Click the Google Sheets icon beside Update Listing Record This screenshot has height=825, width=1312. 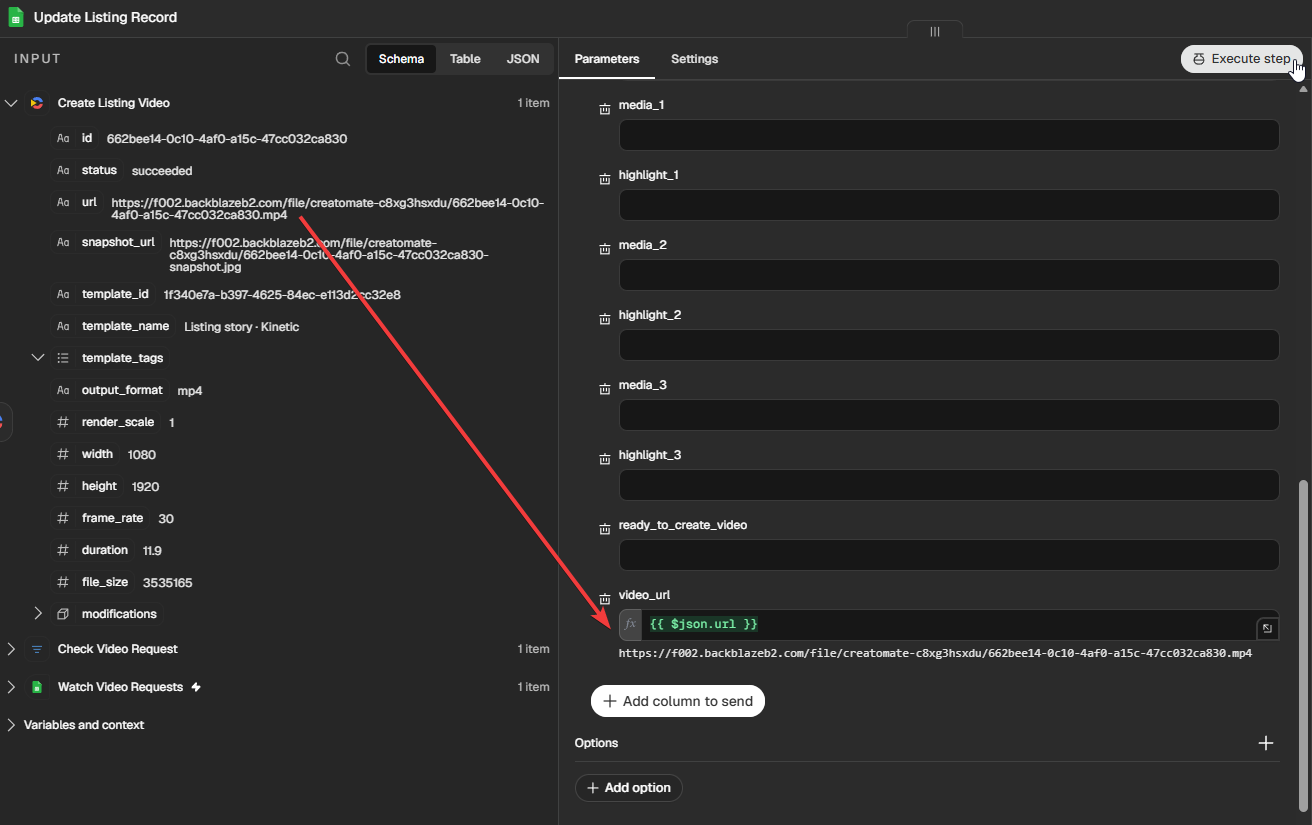pos(16,17)
